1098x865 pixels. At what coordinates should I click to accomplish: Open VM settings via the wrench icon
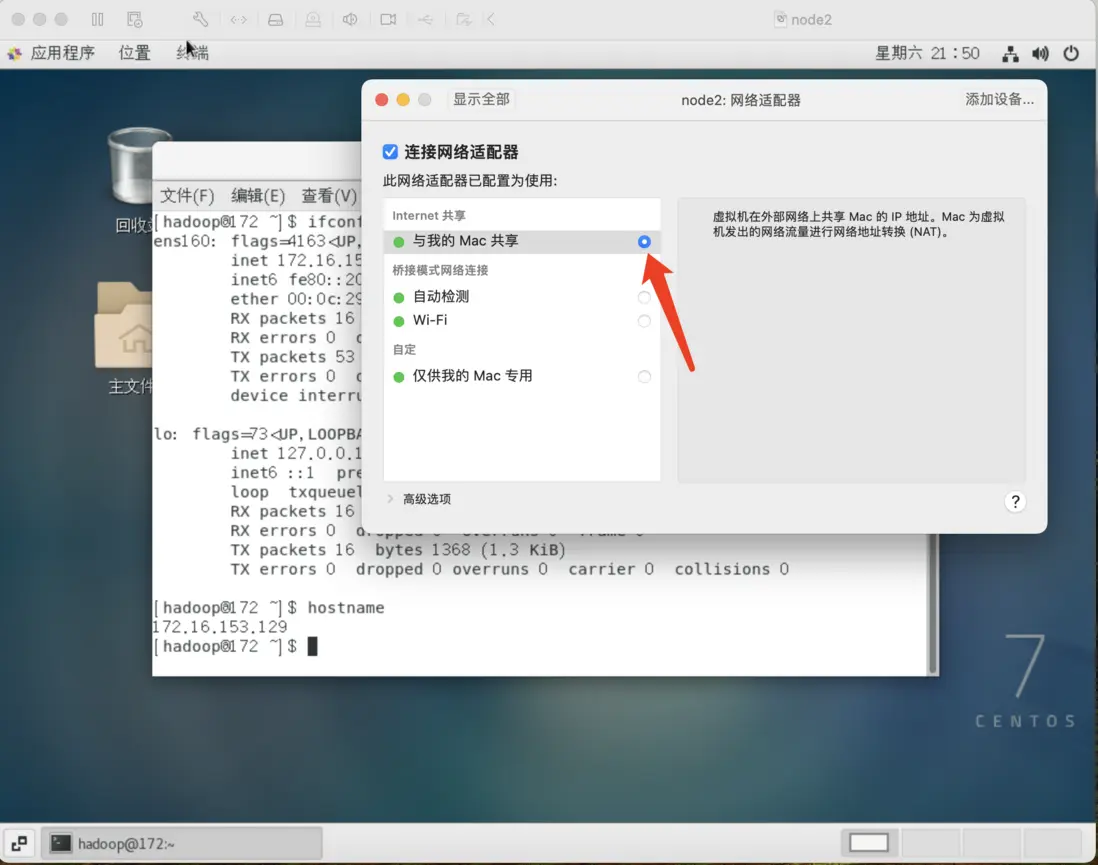point(200,20)
